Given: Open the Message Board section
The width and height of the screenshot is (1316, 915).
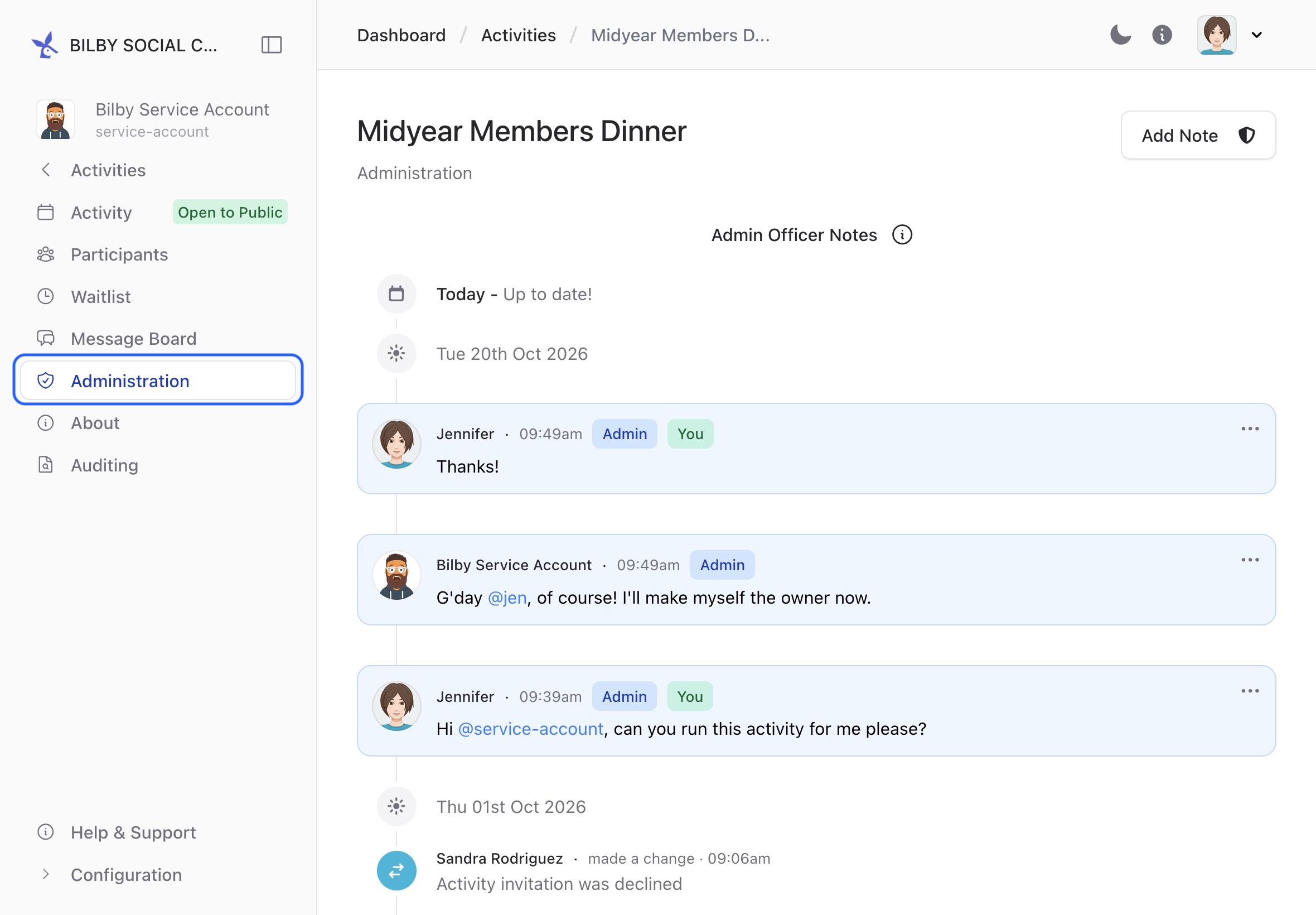Looking at the screenshot, I should [117, 339].
